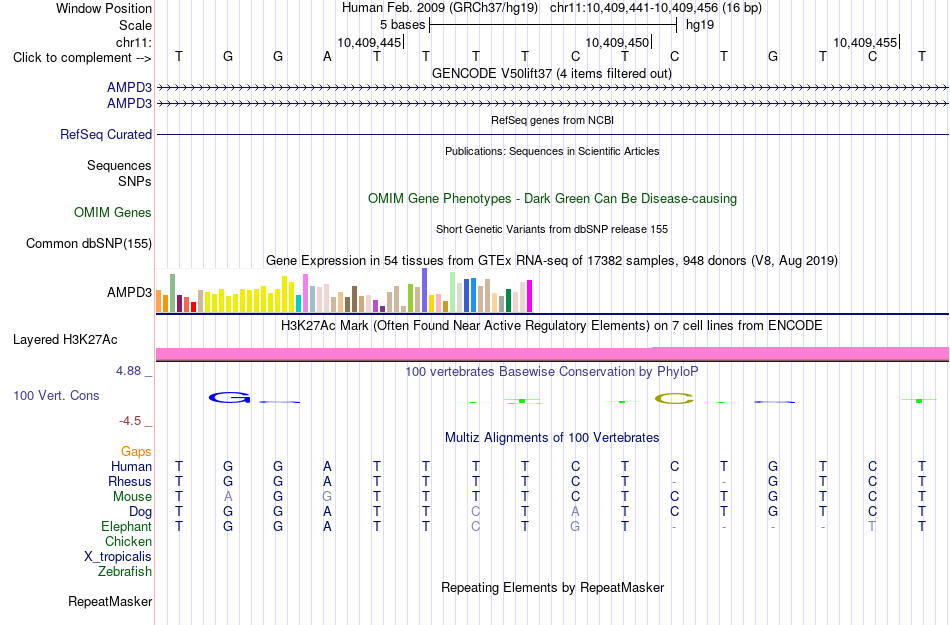Click the Mouse species label

point(132,497)
